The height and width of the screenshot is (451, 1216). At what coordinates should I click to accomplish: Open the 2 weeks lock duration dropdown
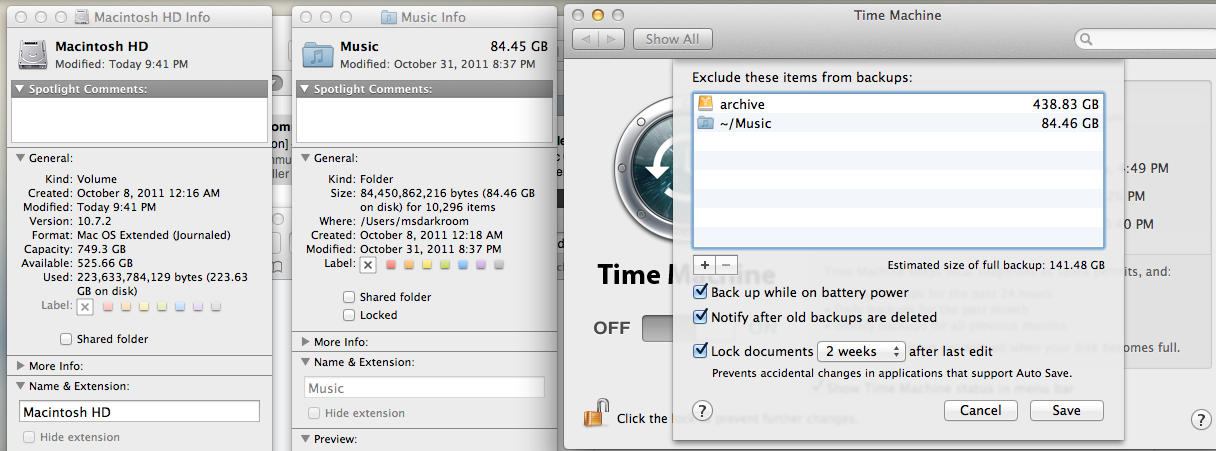861,351
